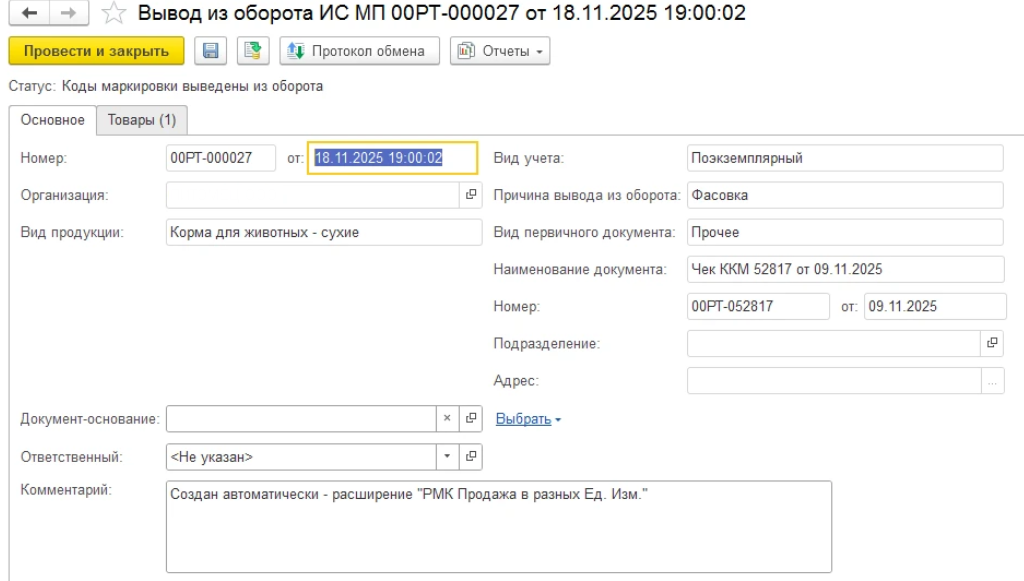Viewport: 1024px width, 581px height.
Task: Open the Подразделение field selection icon
Action: coord(992,343)
